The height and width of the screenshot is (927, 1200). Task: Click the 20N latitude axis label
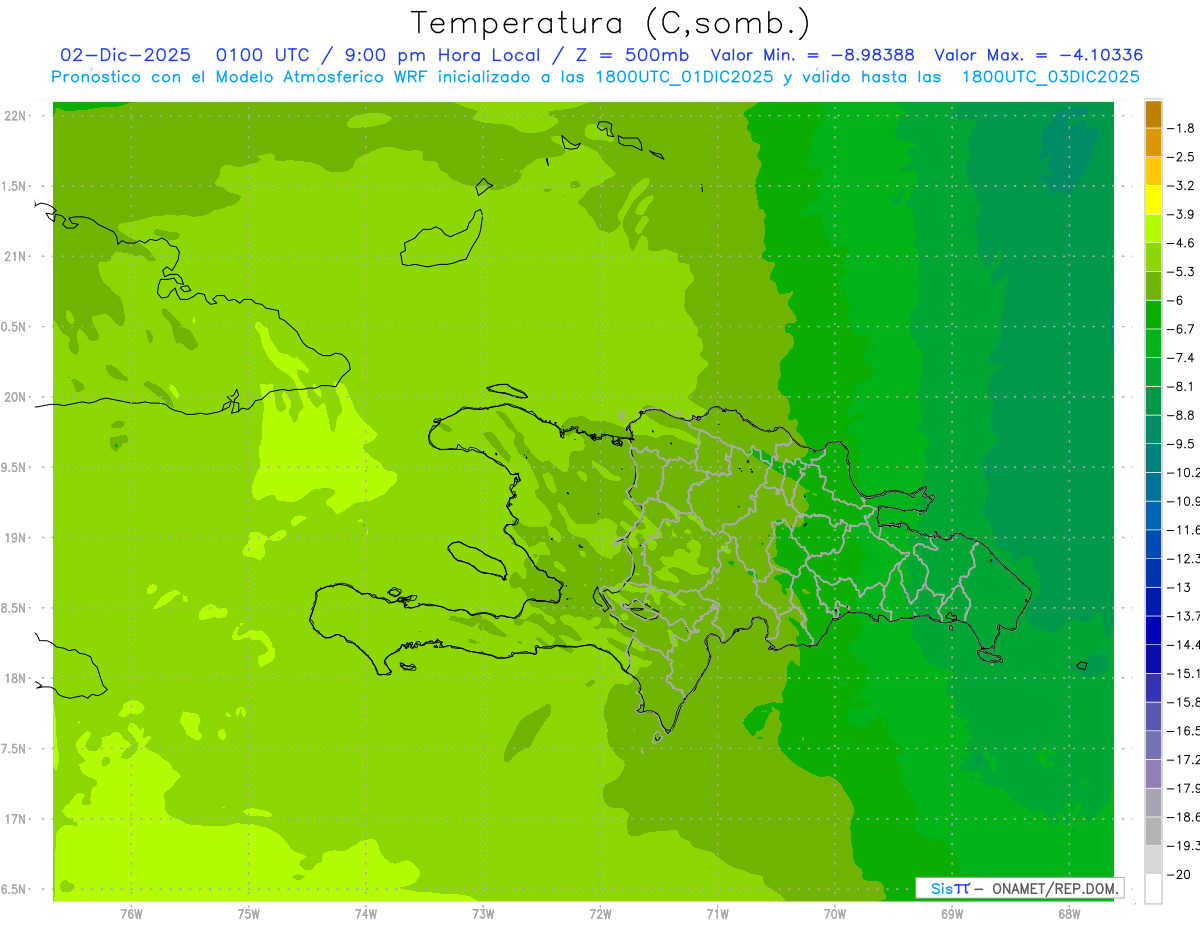pos(17,397)
